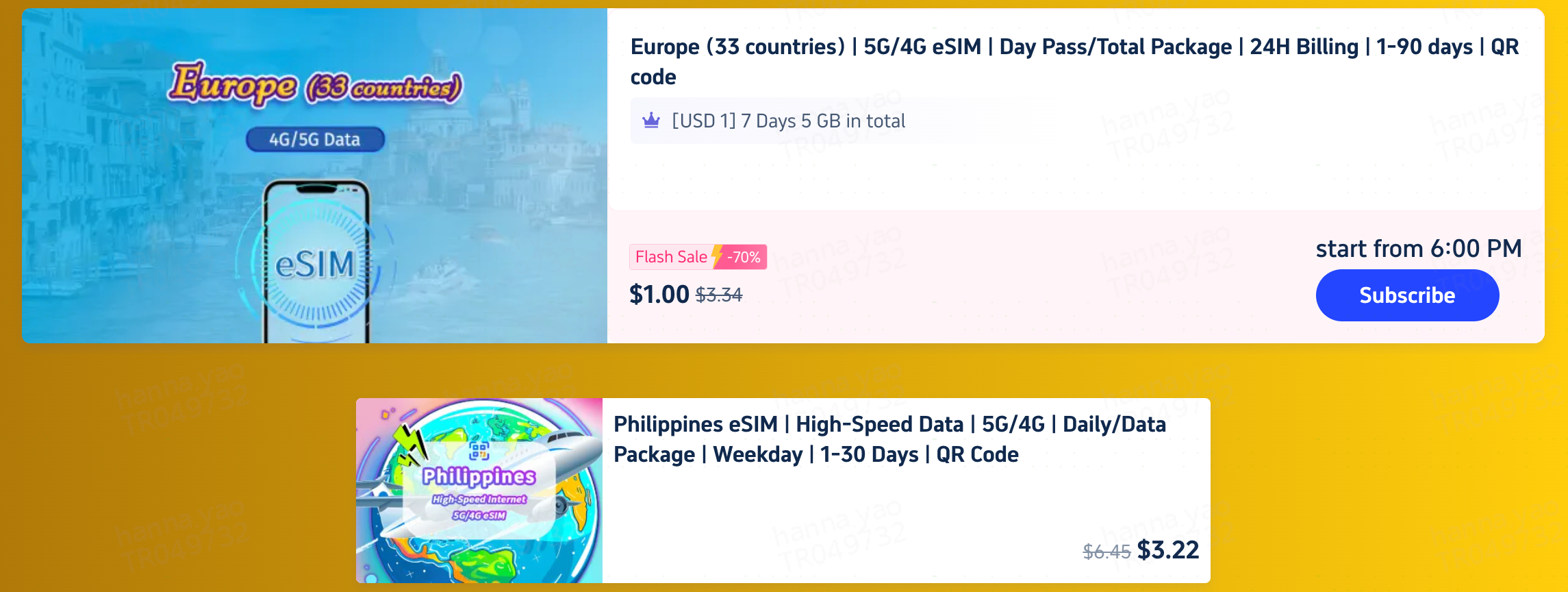Click the lightning bolt in Flash Sale tag
The height and width of the screenshot is (592, 1568).
[x=717, y=257]
